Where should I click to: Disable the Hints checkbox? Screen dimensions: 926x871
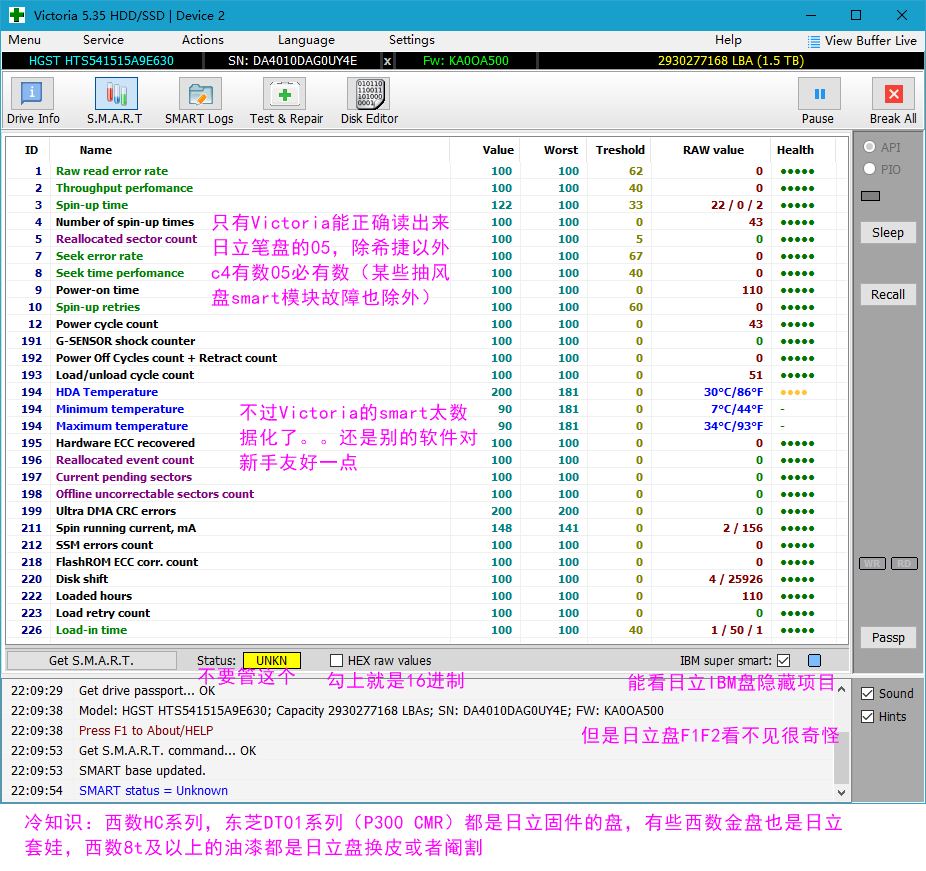[x=868, y=716]
